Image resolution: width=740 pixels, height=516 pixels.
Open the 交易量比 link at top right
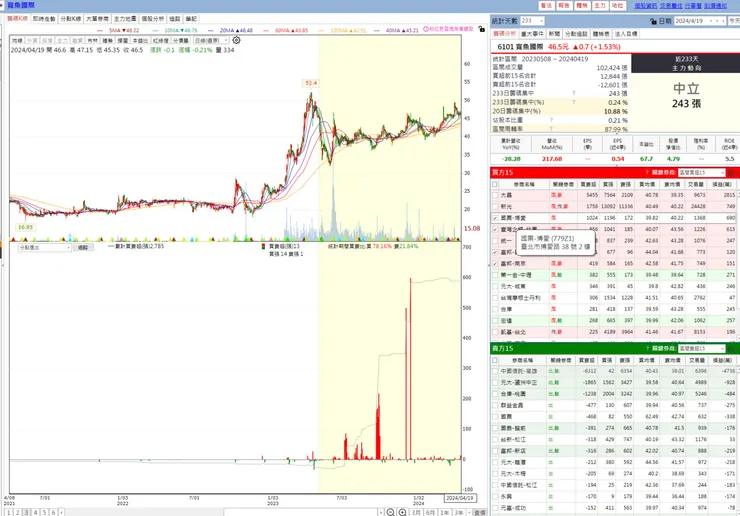click(671, 6)
